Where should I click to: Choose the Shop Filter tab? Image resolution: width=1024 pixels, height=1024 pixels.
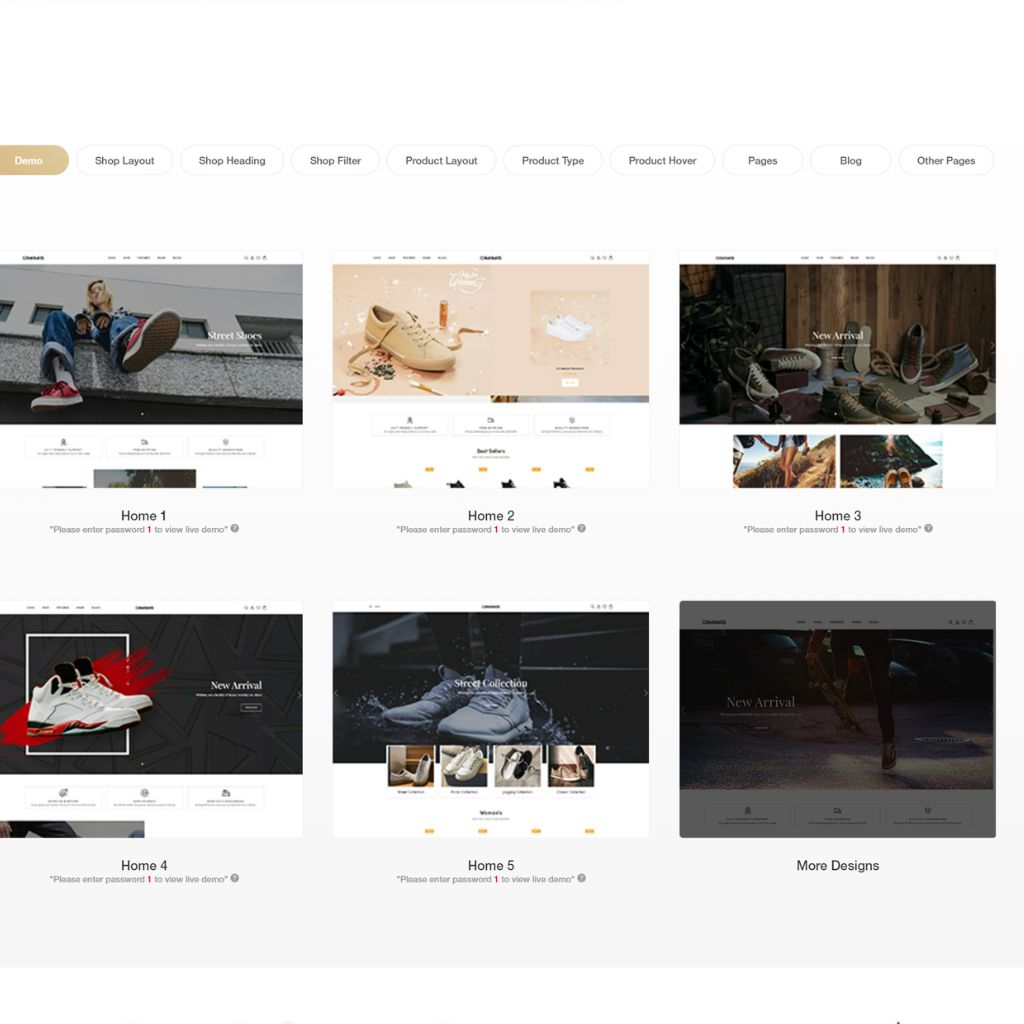(335, 160)
